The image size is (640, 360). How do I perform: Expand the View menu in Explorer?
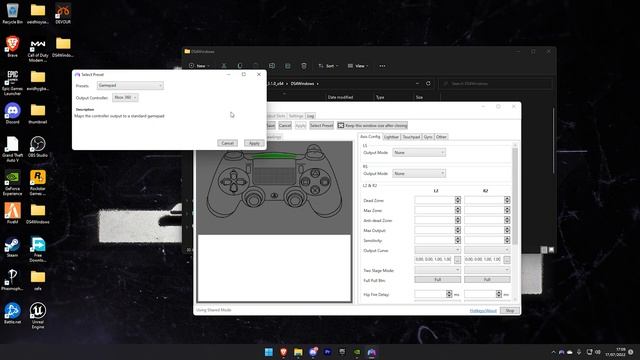(x=358, y=66)
